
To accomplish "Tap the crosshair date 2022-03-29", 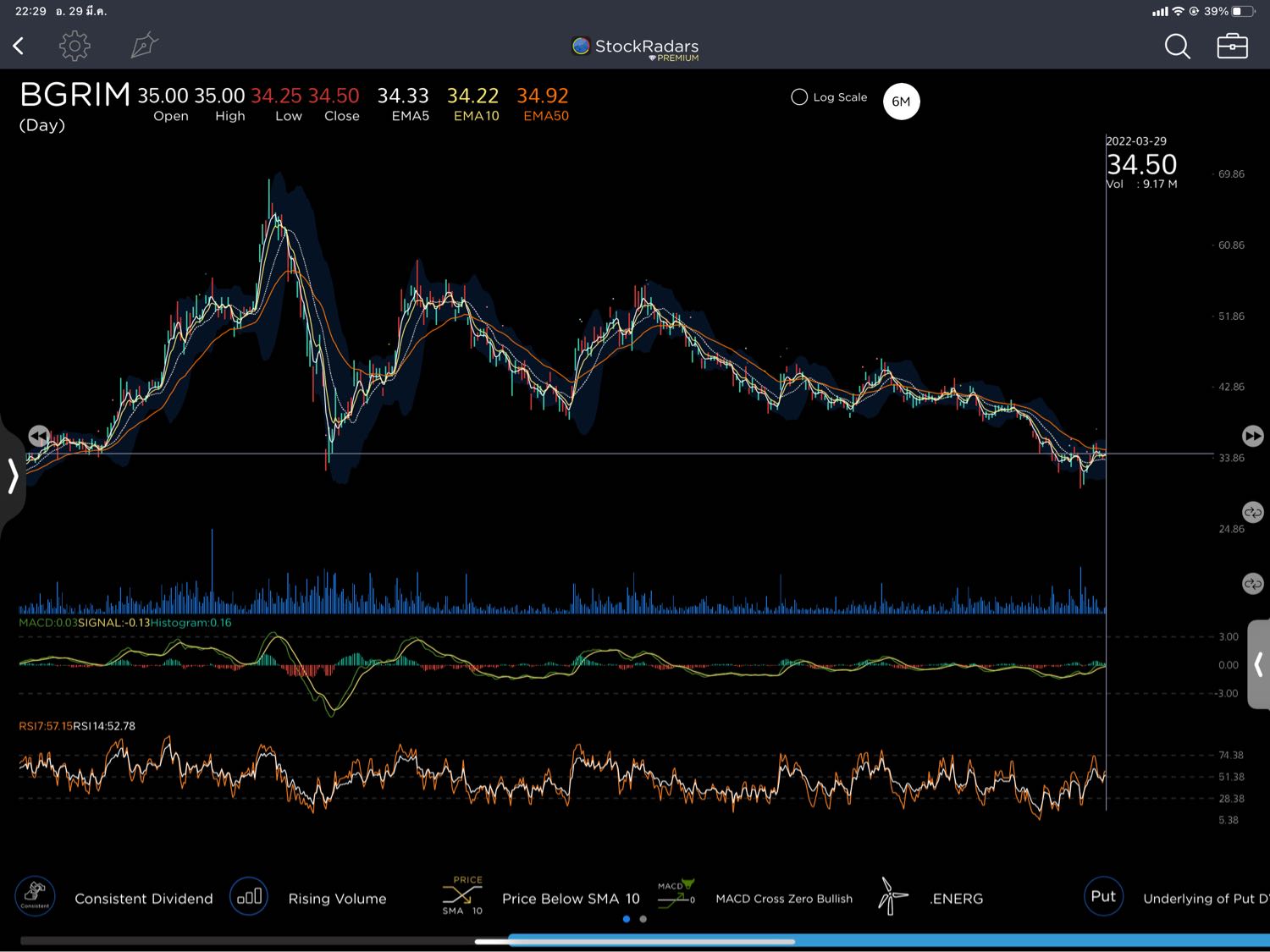I will tap(1136, 141).
